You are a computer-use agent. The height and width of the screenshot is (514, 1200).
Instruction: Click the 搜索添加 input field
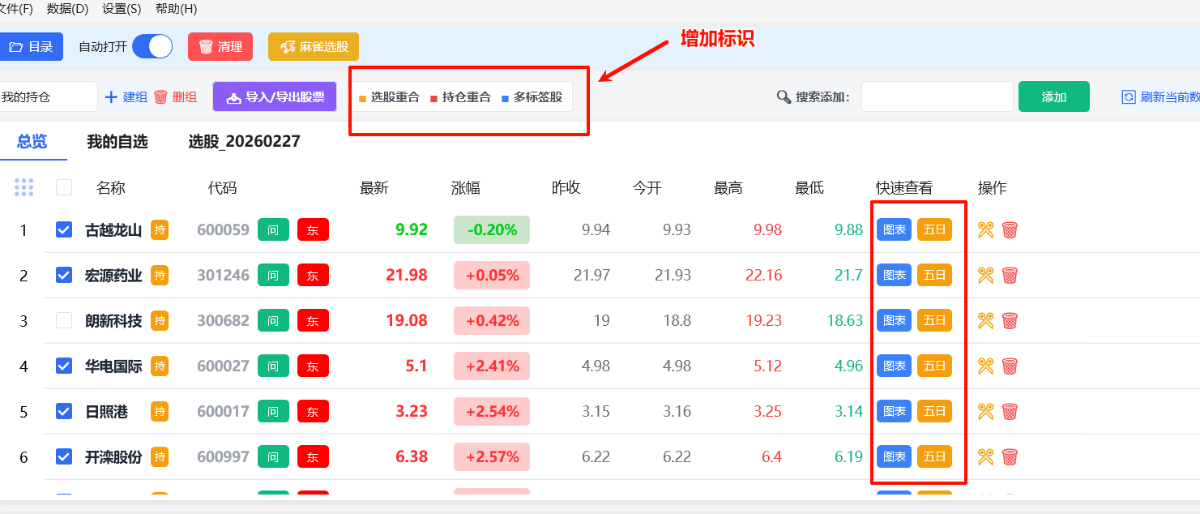click(x=937, y=97)
